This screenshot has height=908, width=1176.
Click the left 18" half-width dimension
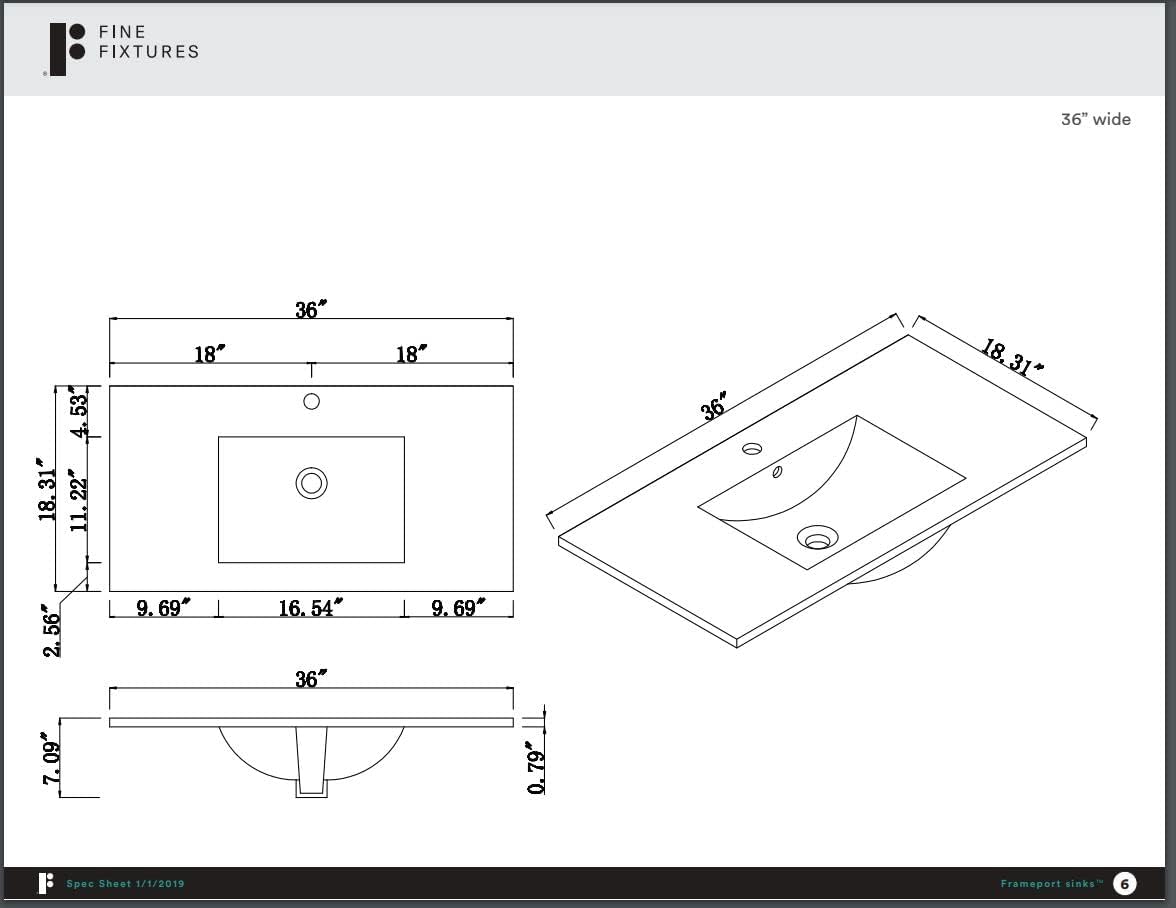209,353
